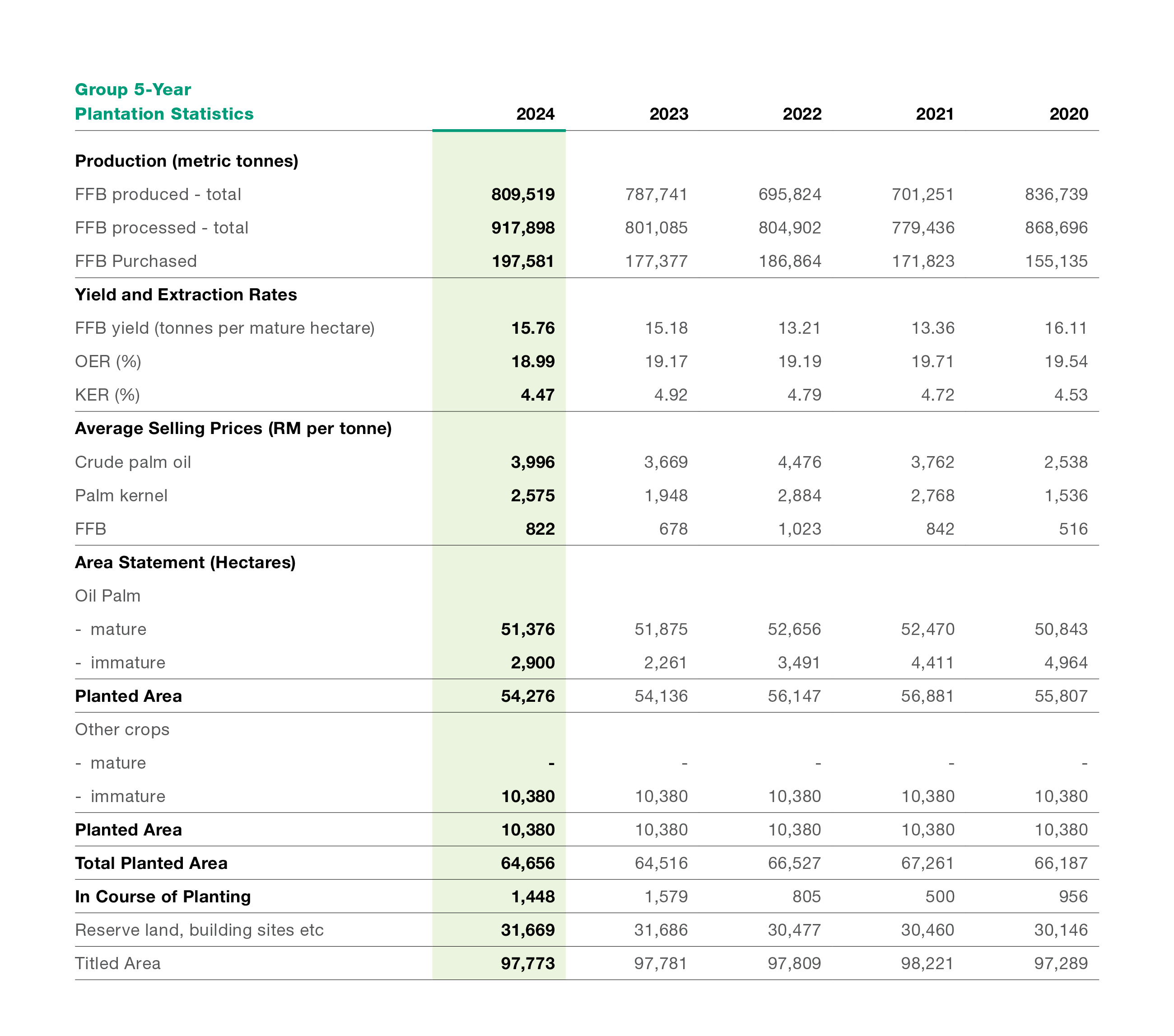Click the In Course of Planting label

163,896
